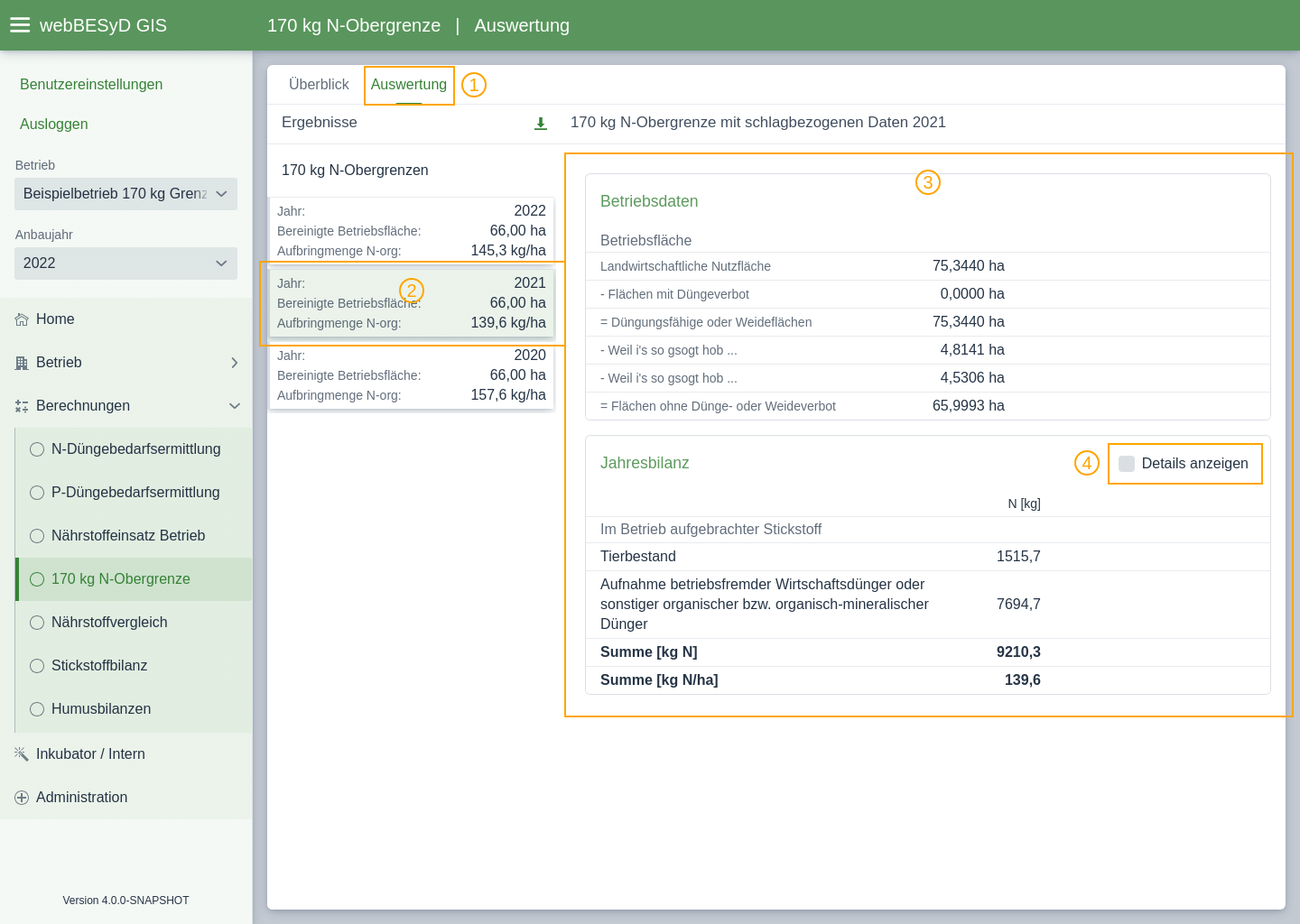Click the Tierbestand row value 1515,7
The height and width of the screenshot is (924, 1300).
click(x=1018, y=557)
